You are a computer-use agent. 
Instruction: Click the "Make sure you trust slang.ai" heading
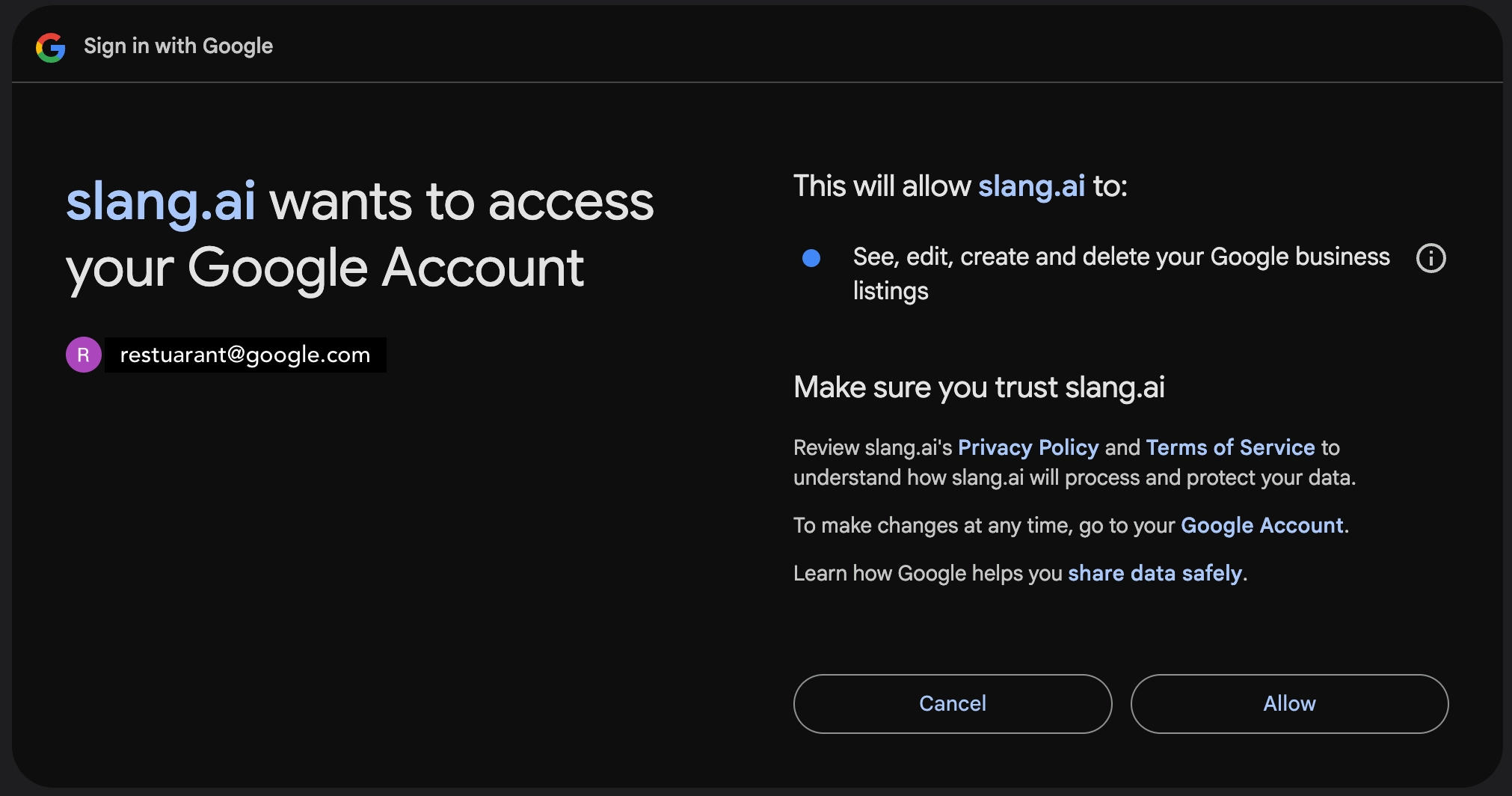tap(979, 388)
